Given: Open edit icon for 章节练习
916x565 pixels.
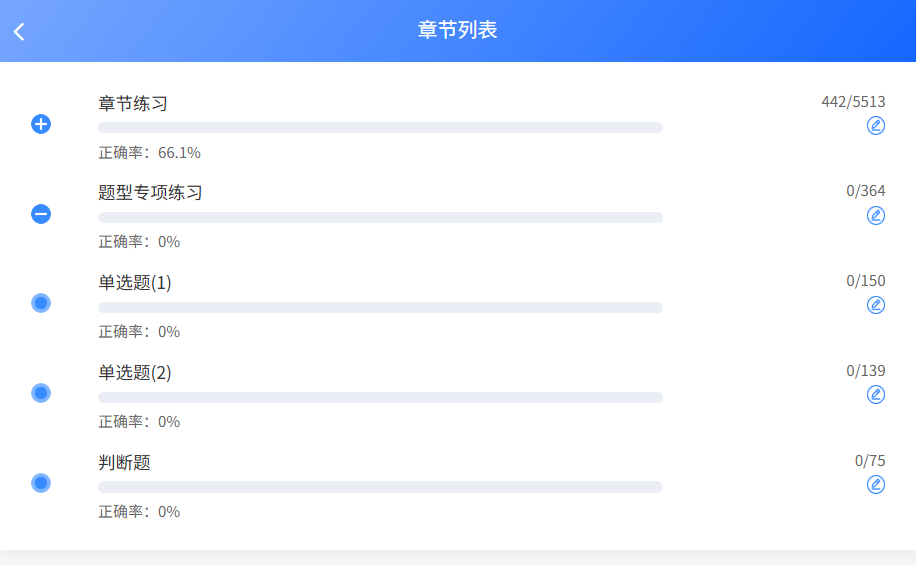Looking at the screenshot, I should [876, 125].
